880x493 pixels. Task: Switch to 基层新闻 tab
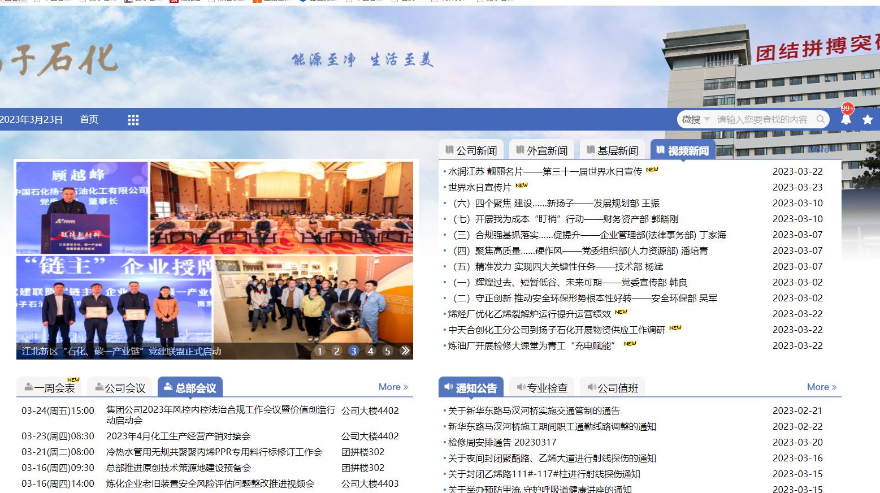pyautogui.click(x=612, y=150)
